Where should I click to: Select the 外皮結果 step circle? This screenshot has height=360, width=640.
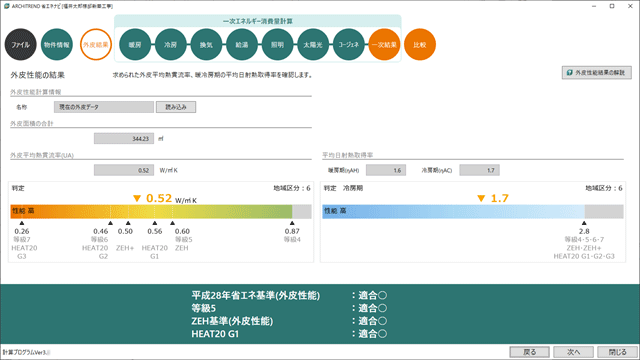[x=96, y=44]
